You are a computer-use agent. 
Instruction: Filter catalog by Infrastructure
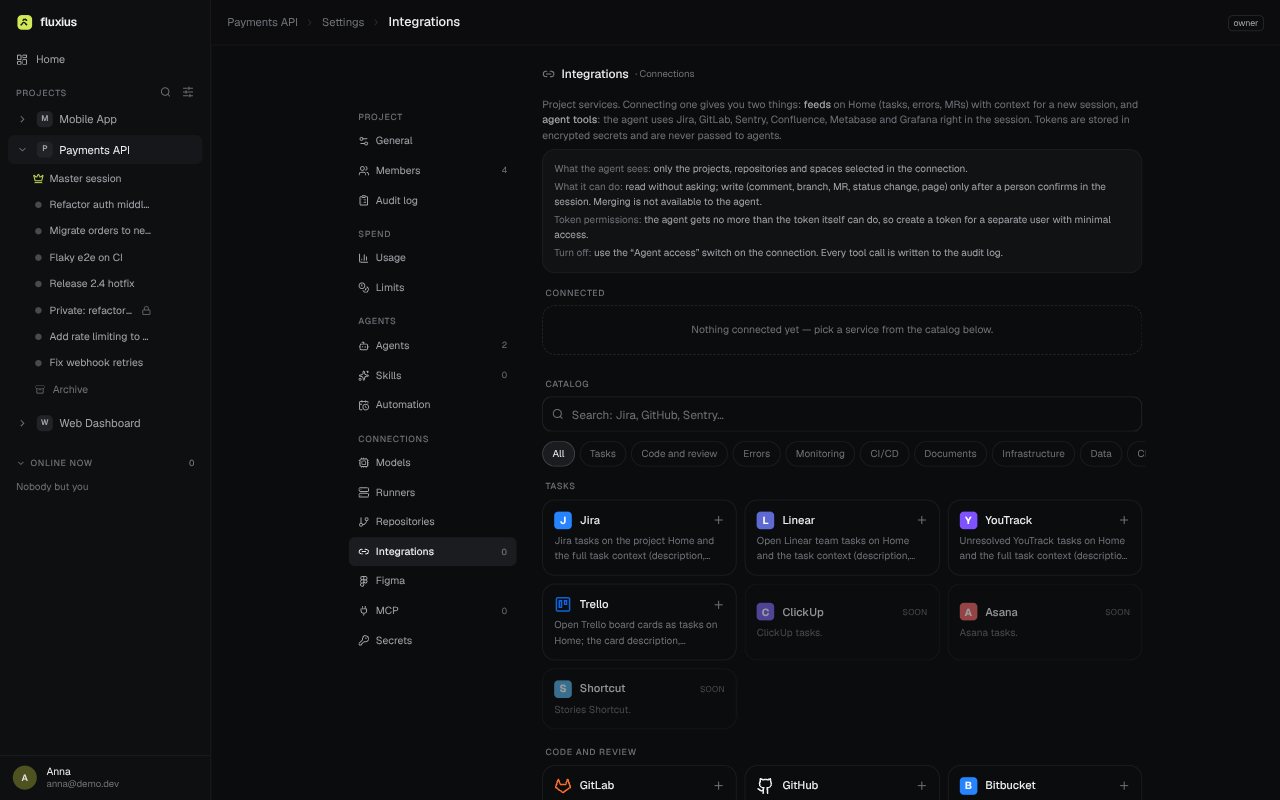1033,454
